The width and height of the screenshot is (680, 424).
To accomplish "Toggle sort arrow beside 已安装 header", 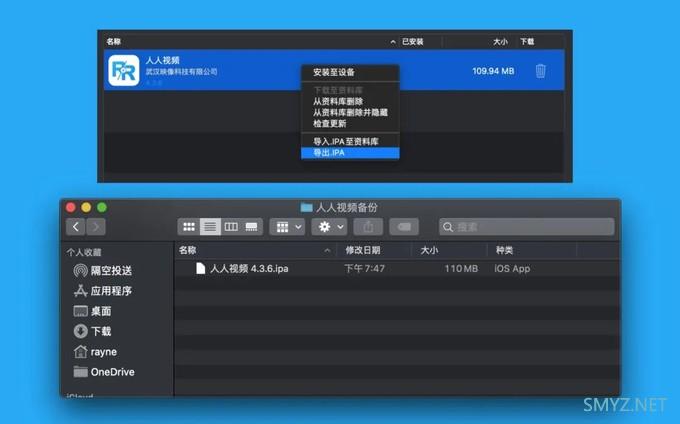I will click(393, 42).
